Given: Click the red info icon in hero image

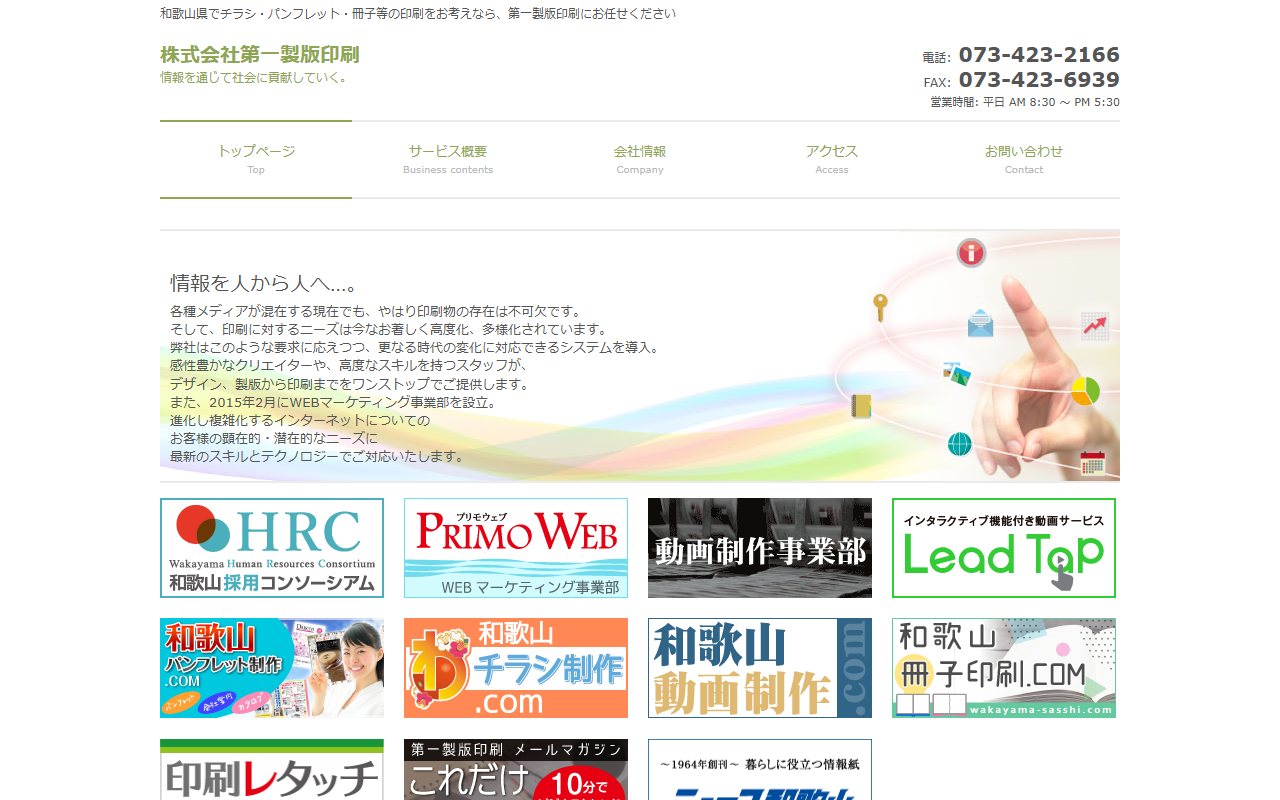Looking at the screenshot, I should pyautogui.click(x=971, y=253).
